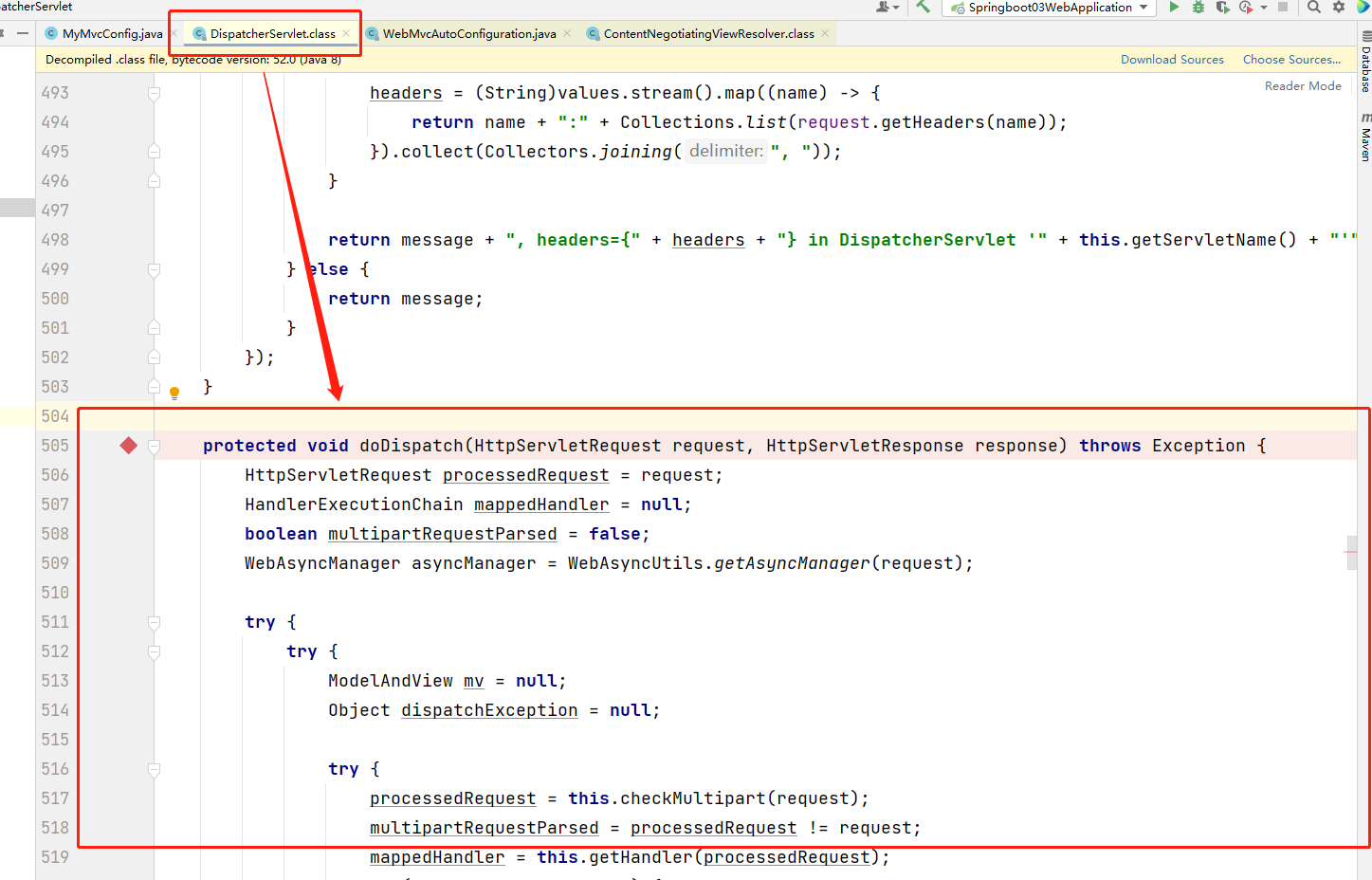Click 'return message;' on line 315
The width and height of the screenshot is (1372, 880).
406,299
